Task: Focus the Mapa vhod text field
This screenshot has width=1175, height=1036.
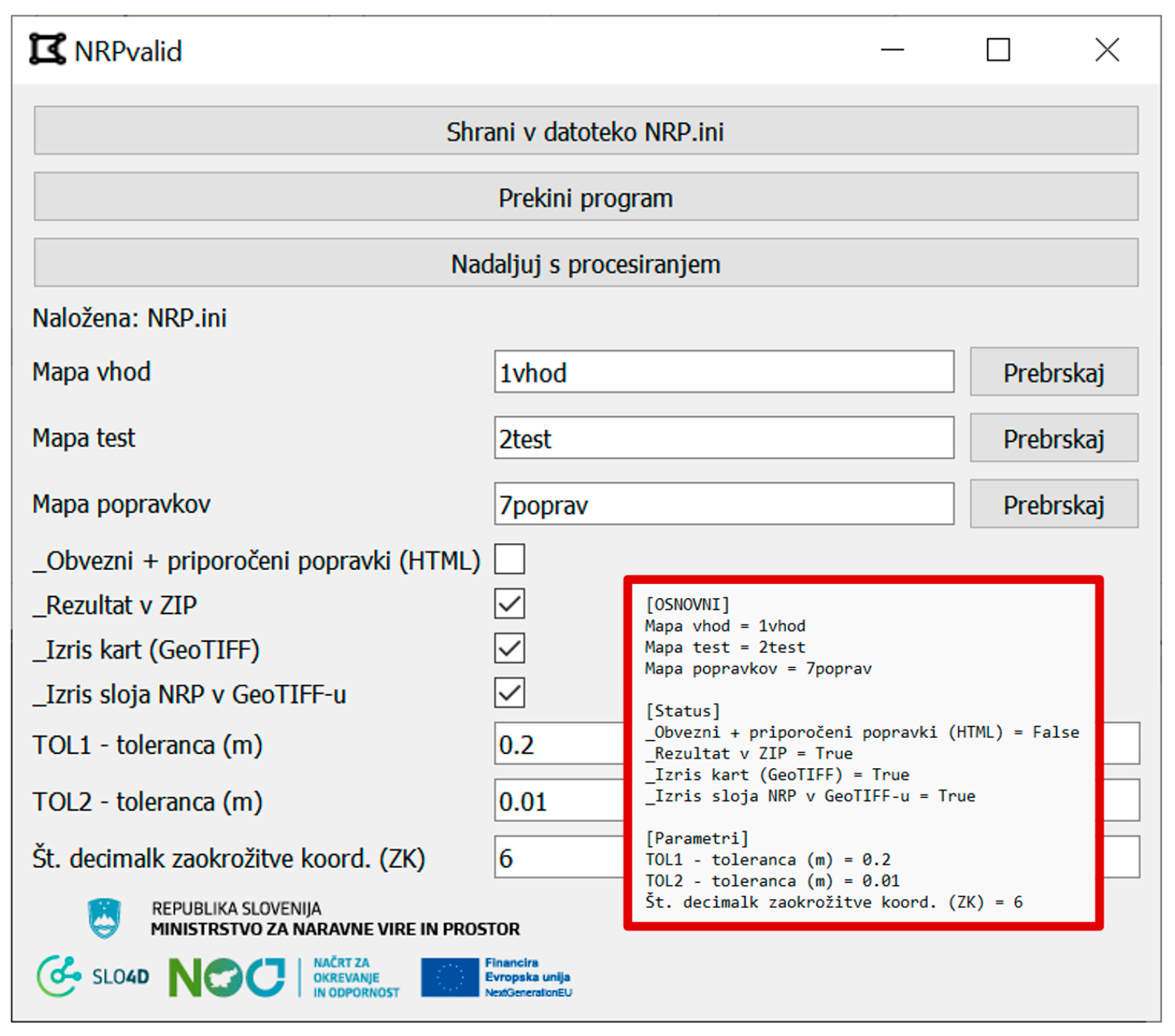Action: pyautogui.click(x=723, y=372)
